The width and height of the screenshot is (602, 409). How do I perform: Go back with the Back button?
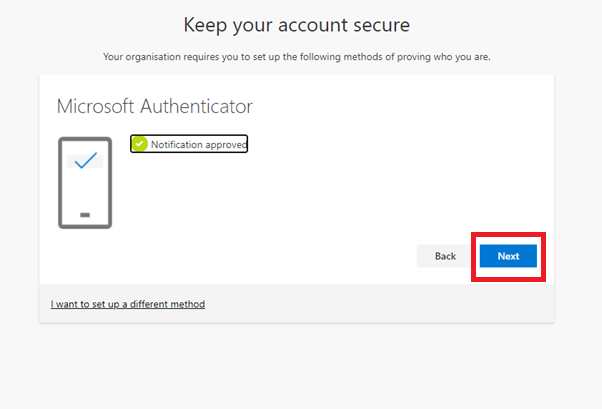tap(445, 256)
